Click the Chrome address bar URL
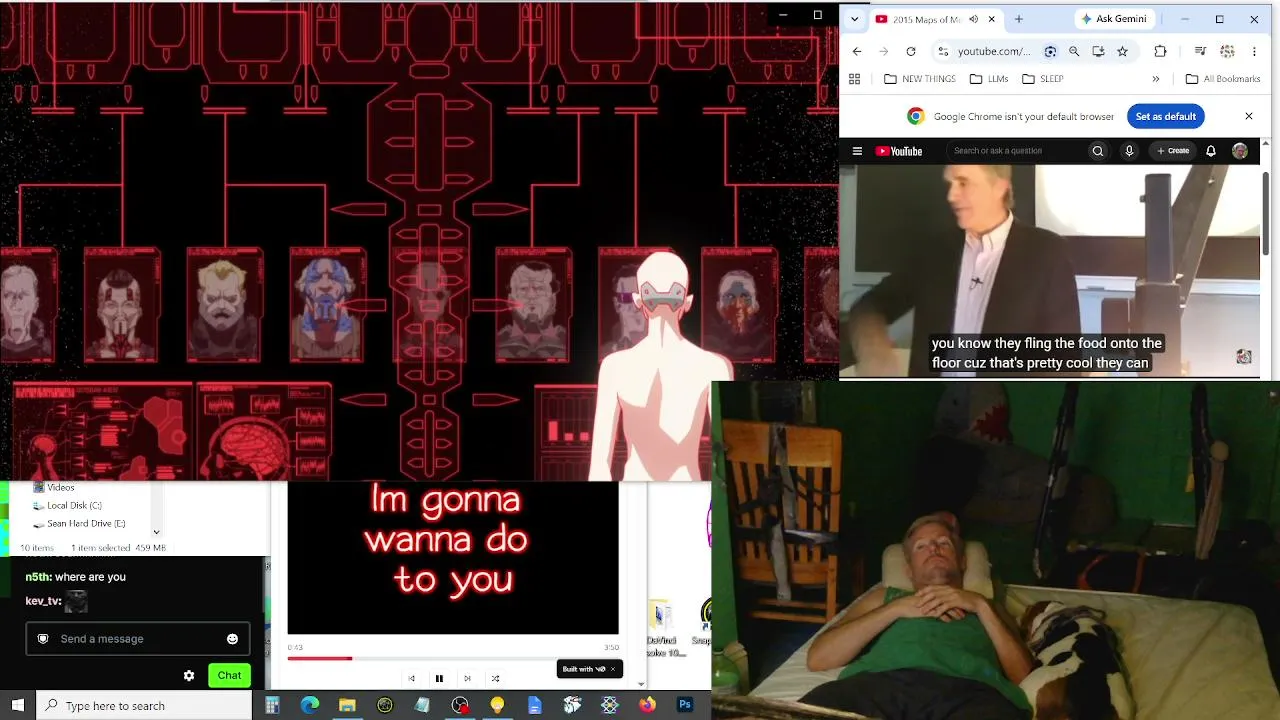This screenshot has height=720, width=1280. pos(993,51)
